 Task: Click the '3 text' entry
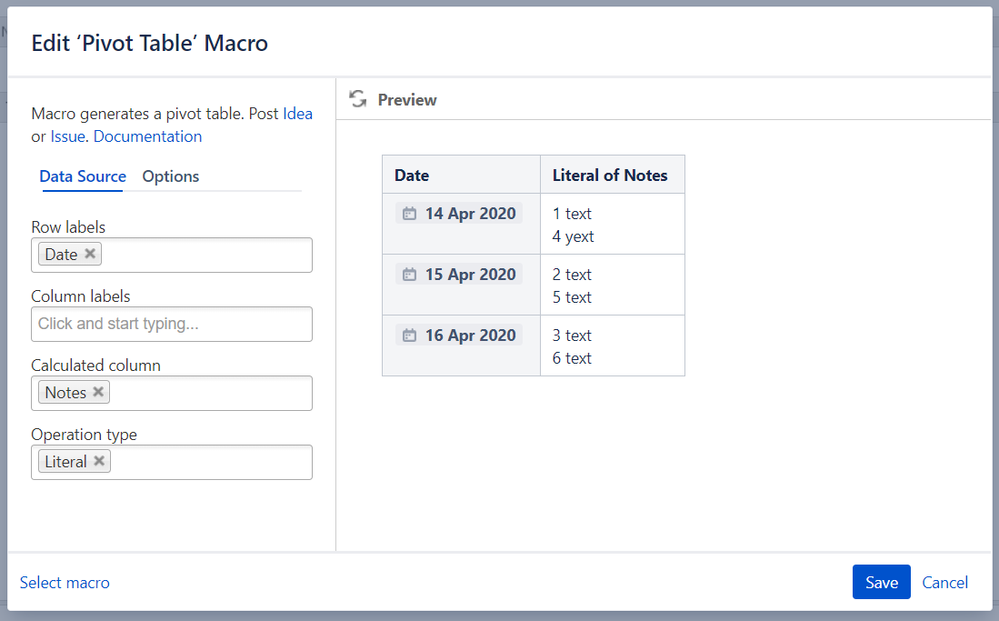pos(571,335)
